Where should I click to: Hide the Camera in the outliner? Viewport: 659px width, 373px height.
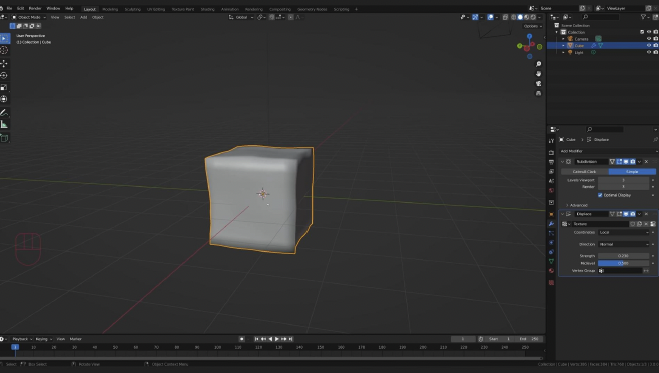pyautogui.click(x=648, y=39)
